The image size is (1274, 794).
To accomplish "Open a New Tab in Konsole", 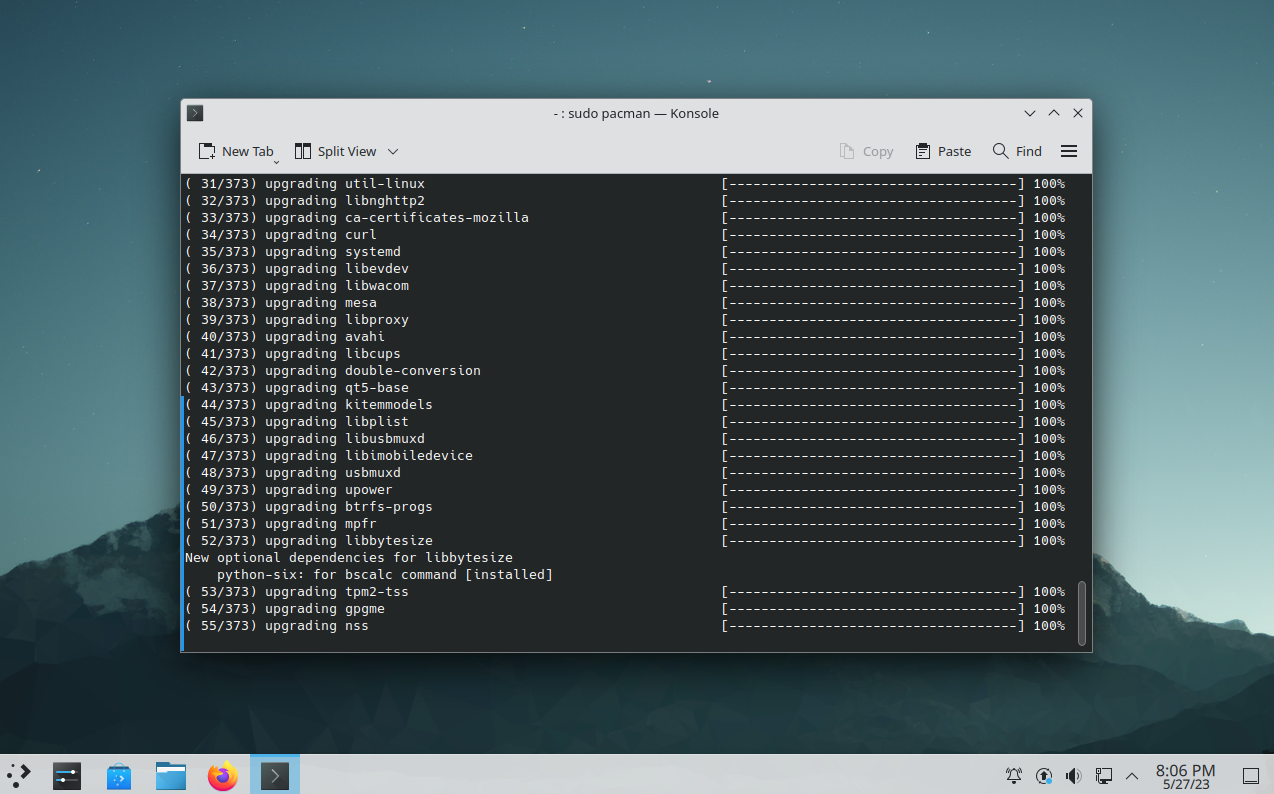I will coord(234,151).
